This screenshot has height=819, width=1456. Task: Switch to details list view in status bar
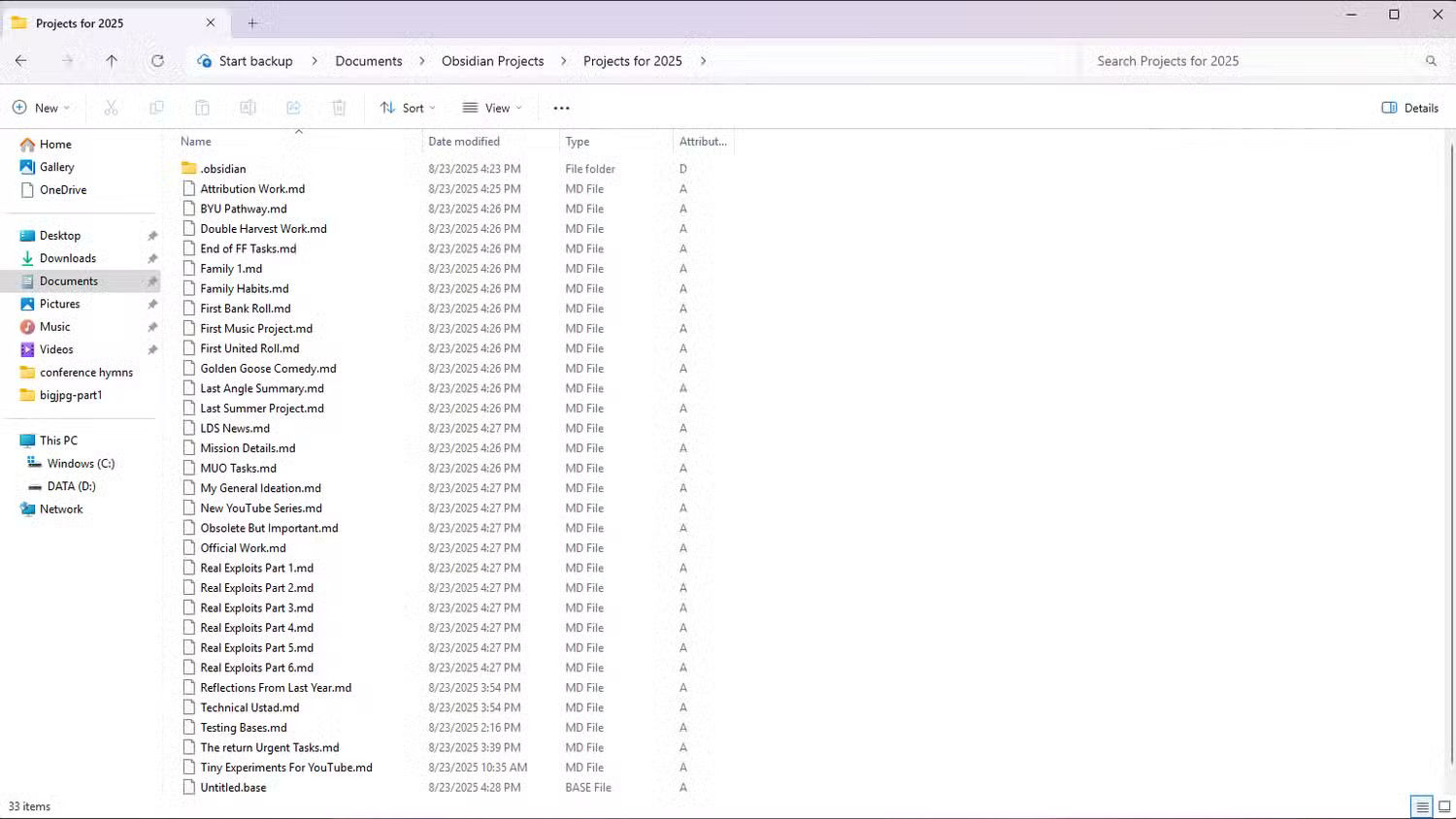click(1422, 806)
